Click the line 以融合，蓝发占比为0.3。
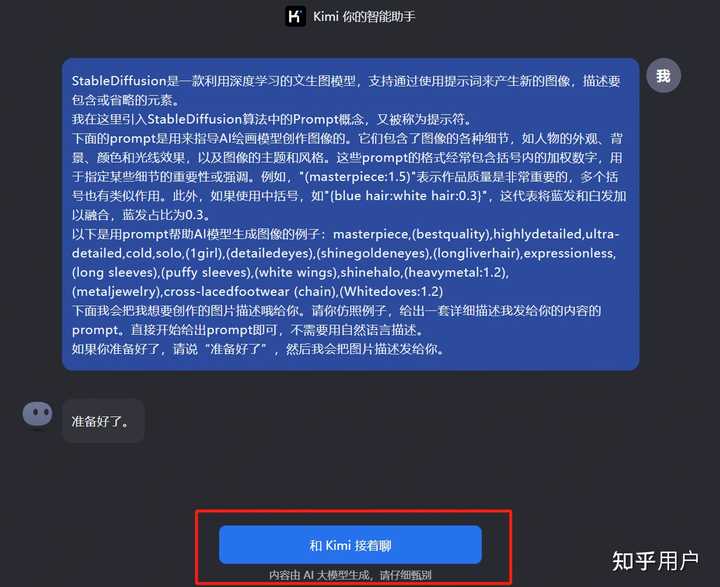The height and width of the screenshot is (587, 720). [x=141, y=215]
